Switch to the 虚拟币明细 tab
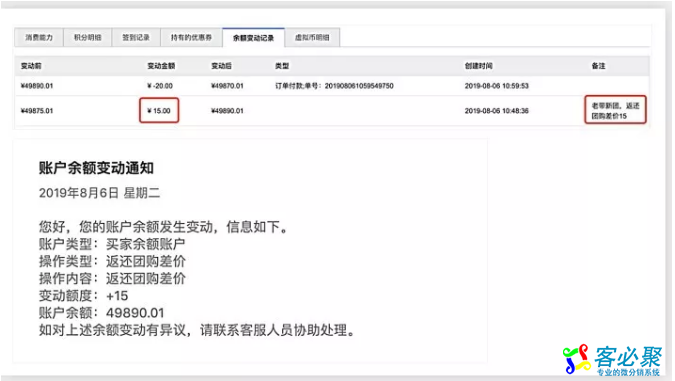This screenshot has height=381, width=675. 312,37
